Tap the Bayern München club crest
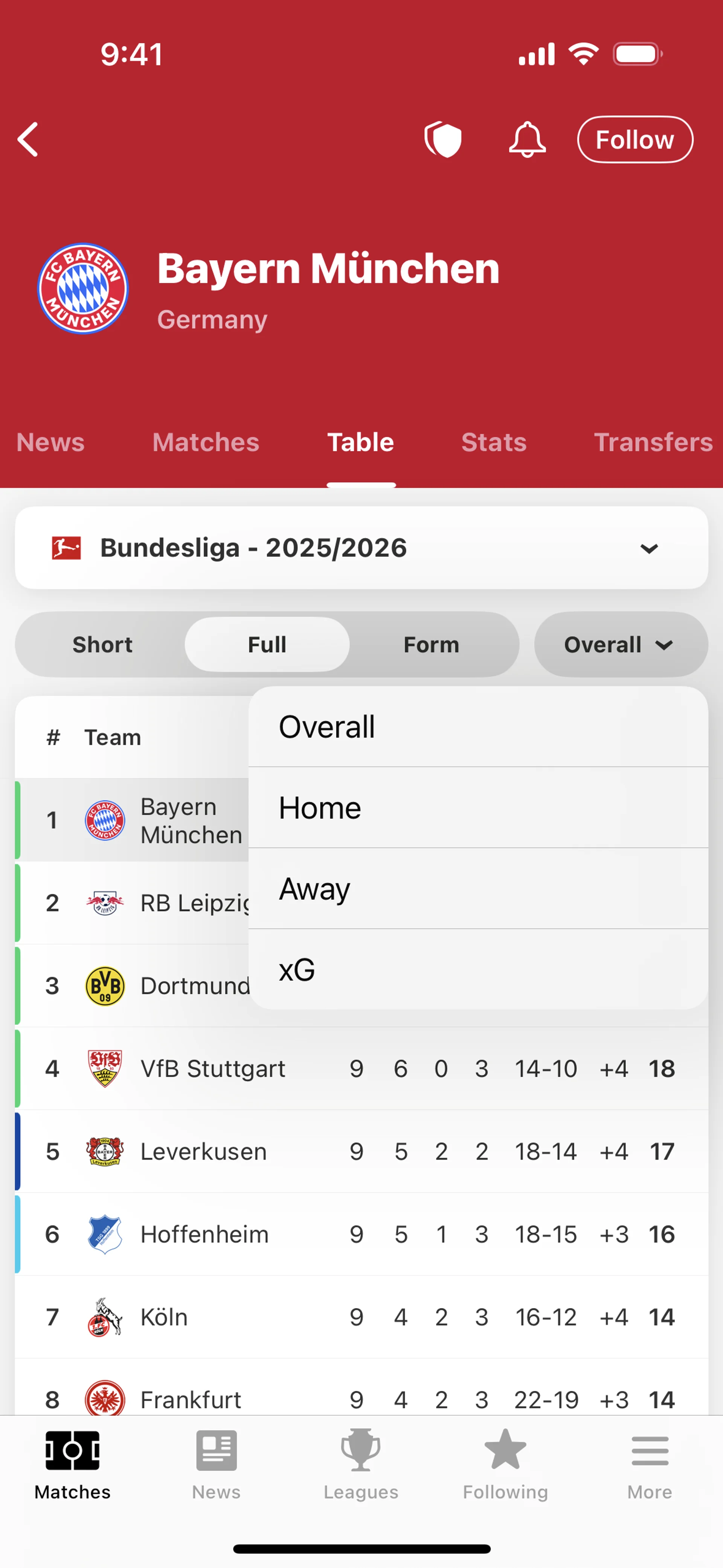 [x=83, y=289]
